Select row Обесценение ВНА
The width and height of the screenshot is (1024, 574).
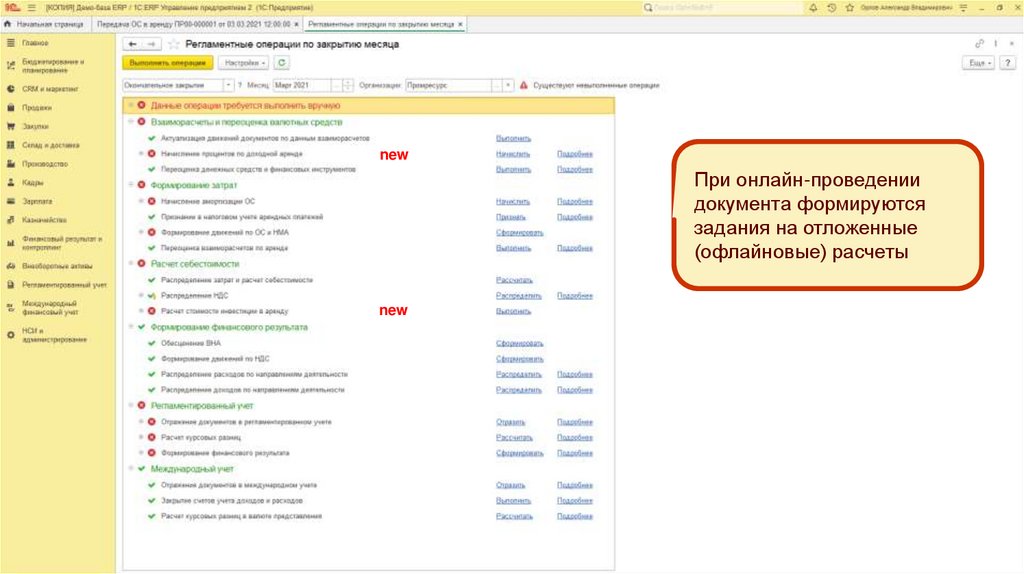tap(369, 343)
